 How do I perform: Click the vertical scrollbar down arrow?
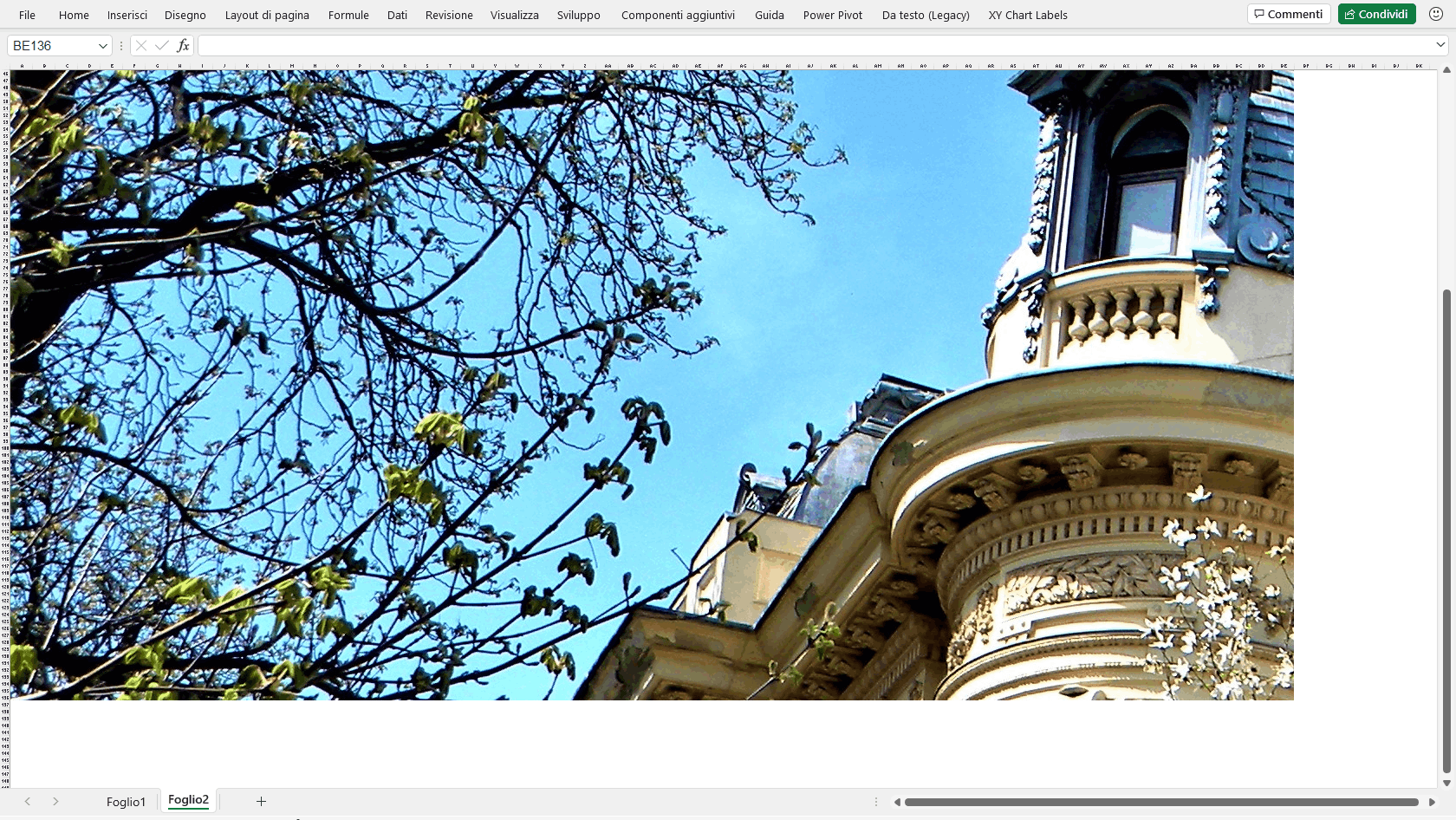click(1446, 783)
